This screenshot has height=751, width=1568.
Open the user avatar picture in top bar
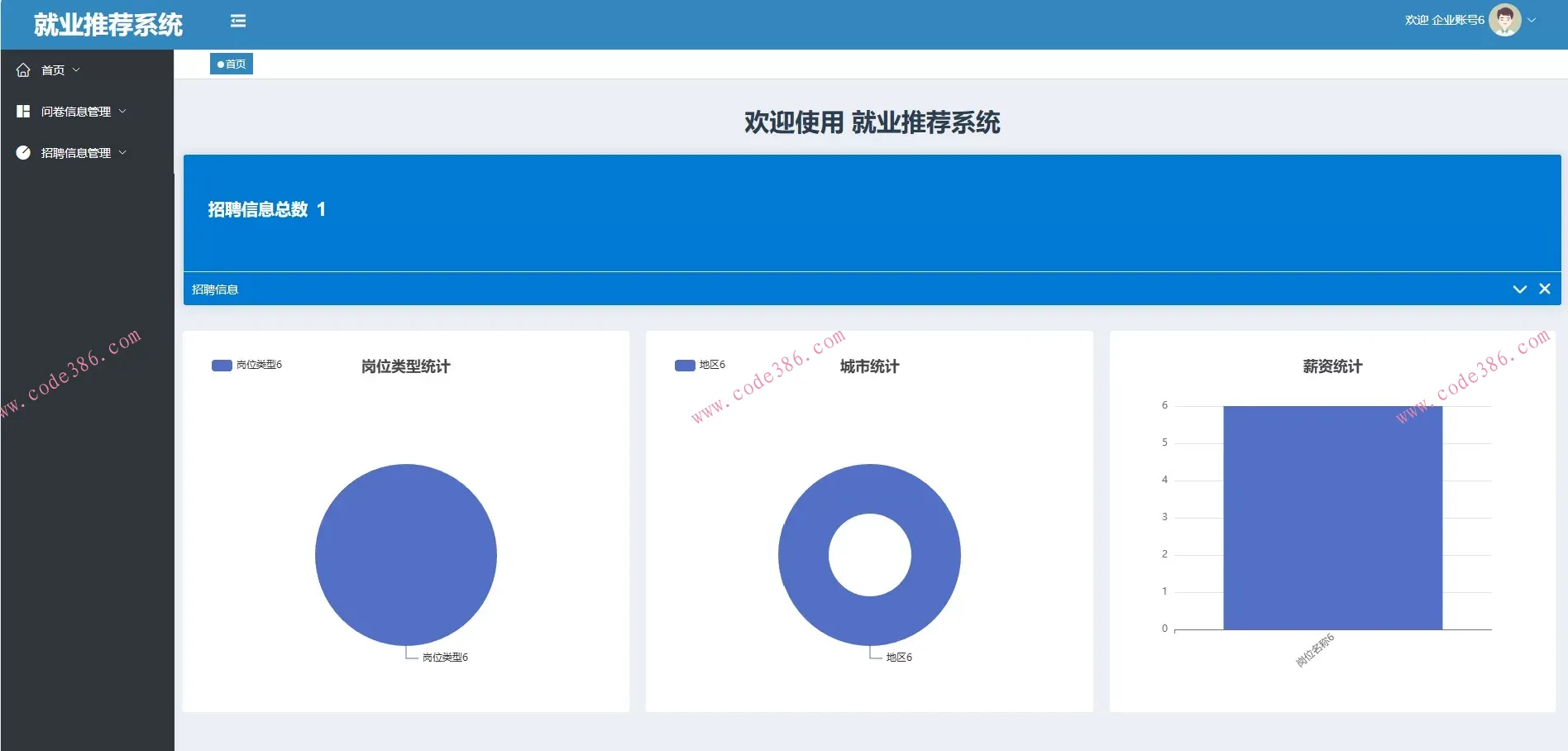click(x=1505, y=19)
